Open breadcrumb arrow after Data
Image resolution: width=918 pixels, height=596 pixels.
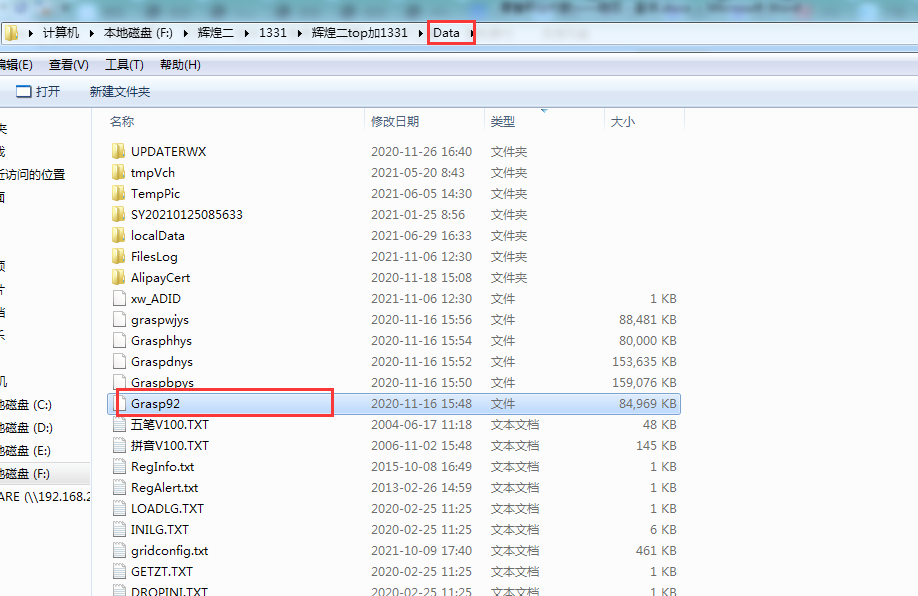point(470,32)
